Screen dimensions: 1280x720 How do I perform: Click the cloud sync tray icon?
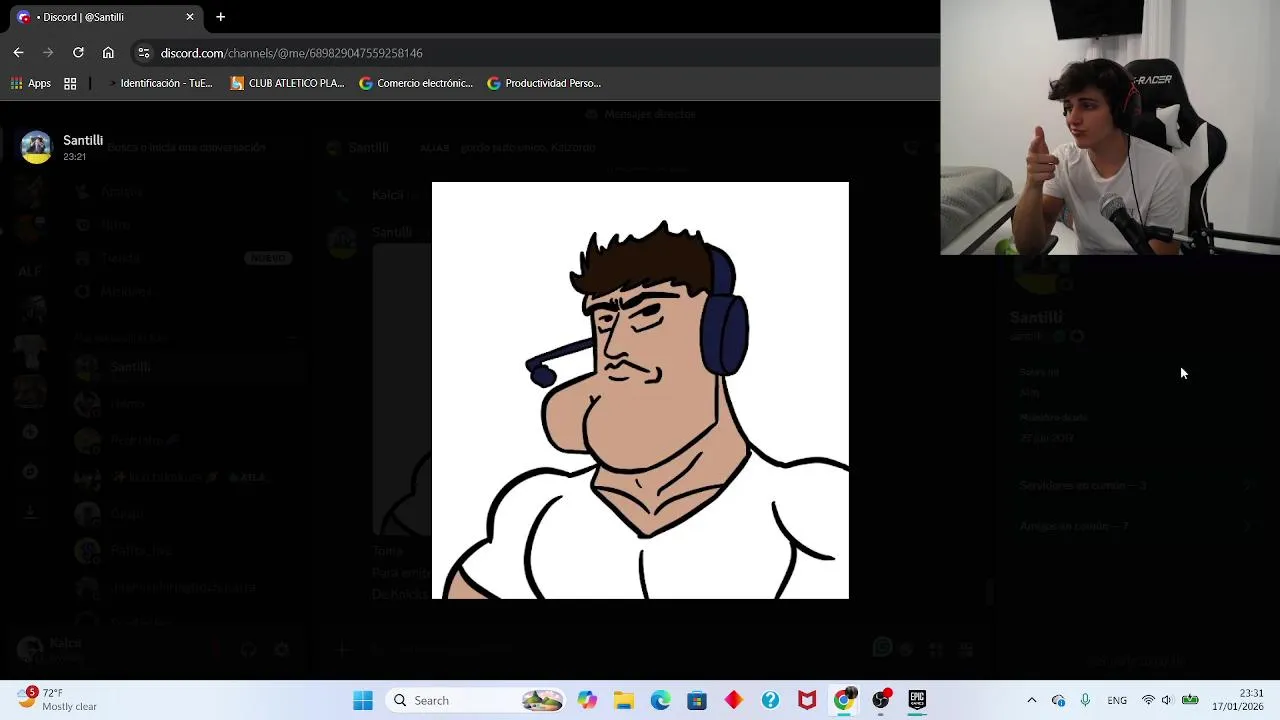click(x=1058, y=700)
